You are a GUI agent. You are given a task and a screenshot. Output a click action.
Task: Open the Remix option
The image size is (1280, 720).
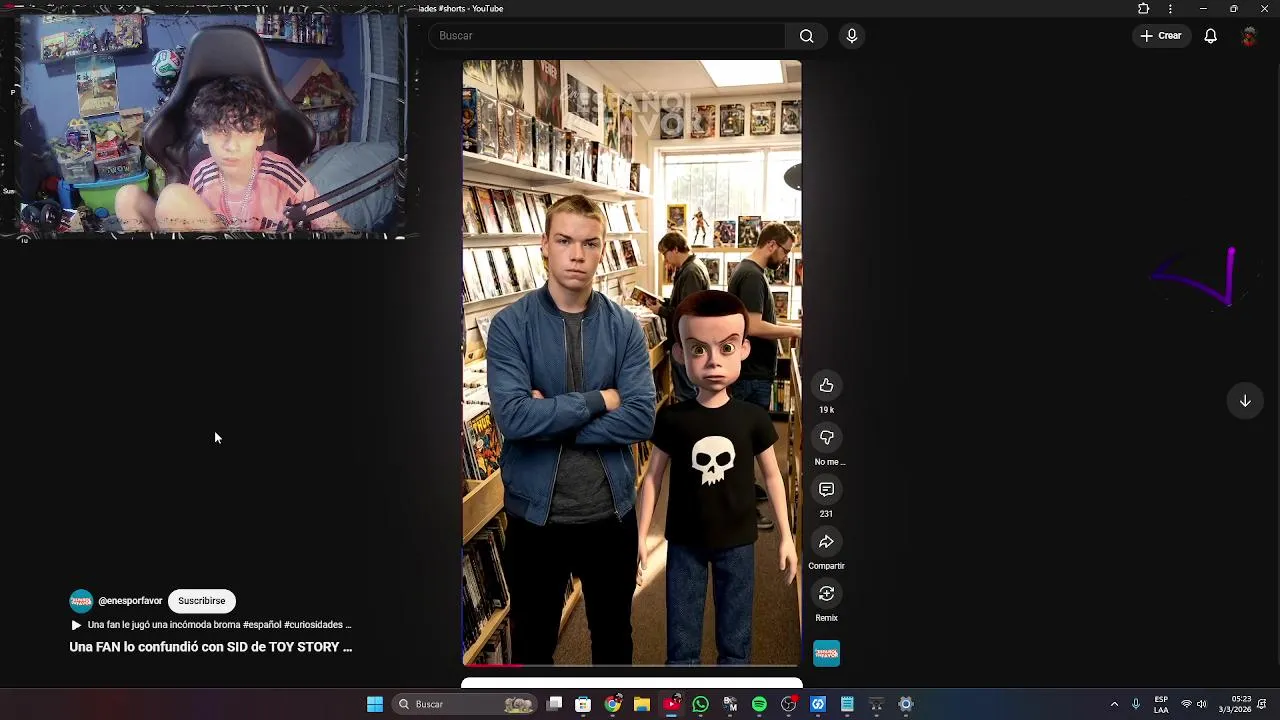[x=826, y=594]
